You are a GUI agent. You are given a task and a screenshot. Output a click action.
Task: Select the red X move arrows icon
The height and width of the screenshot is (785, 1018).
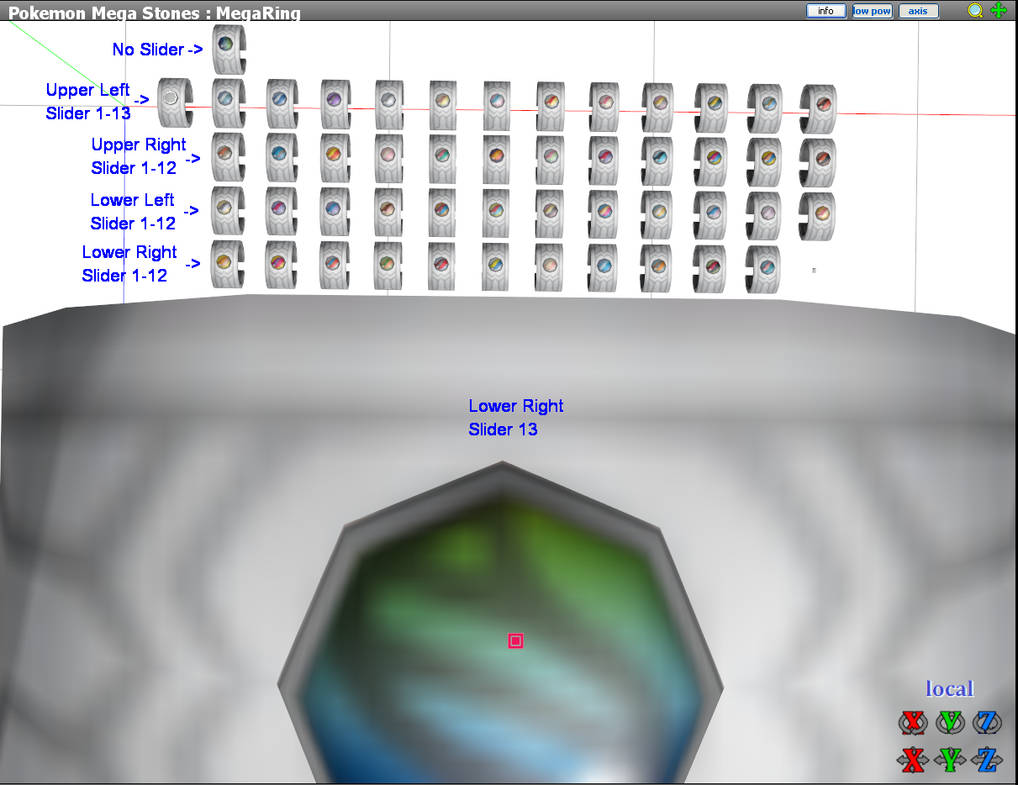(x=913, y=760)
